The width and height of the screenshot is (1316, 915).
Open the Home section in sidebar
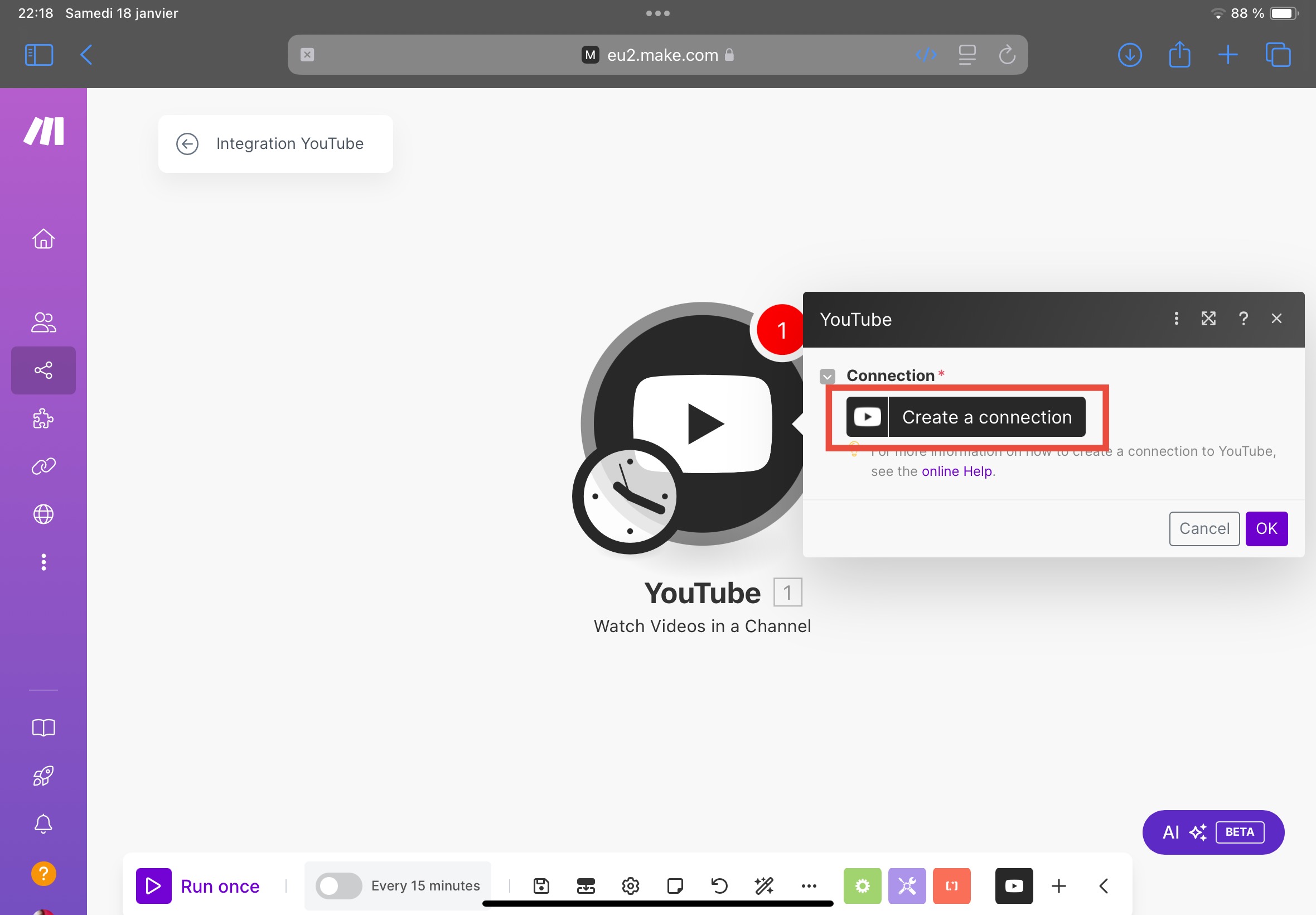tap(43, 238)
